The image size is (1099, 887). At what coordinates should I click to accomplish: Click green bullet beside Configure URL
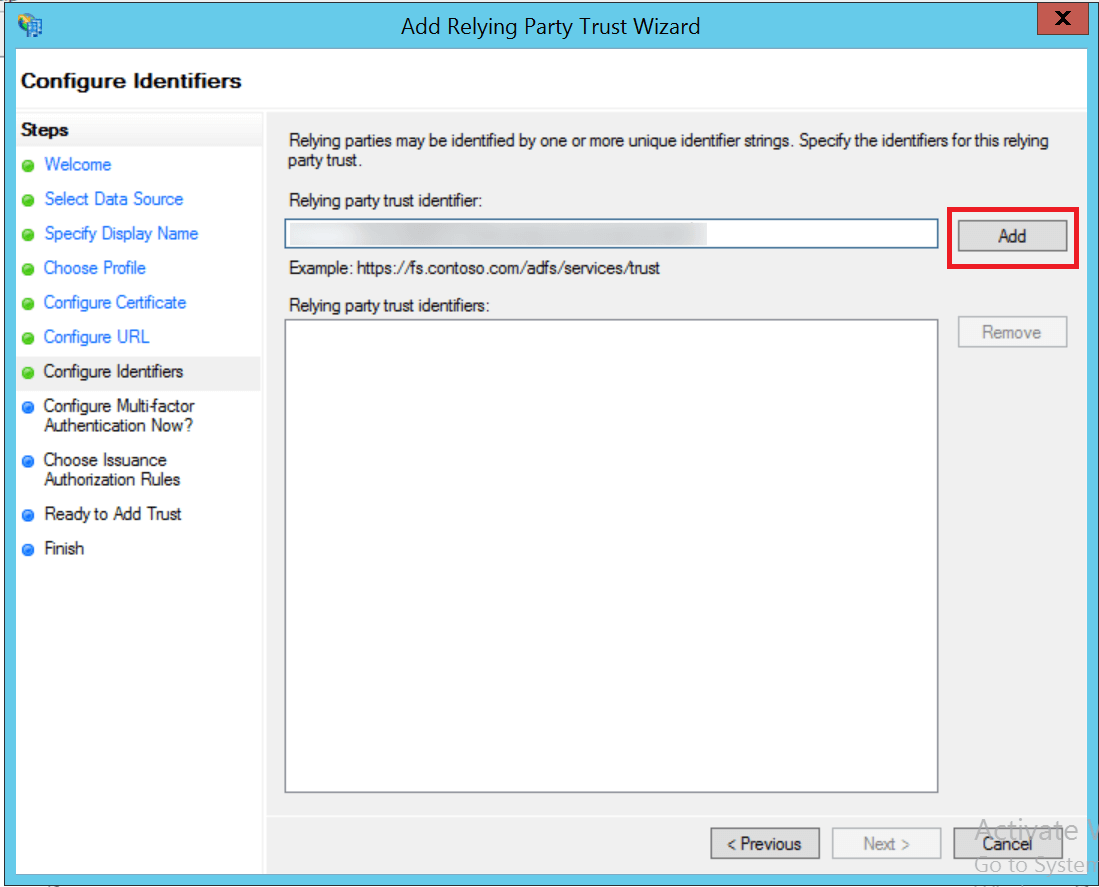tap(28, 338)
